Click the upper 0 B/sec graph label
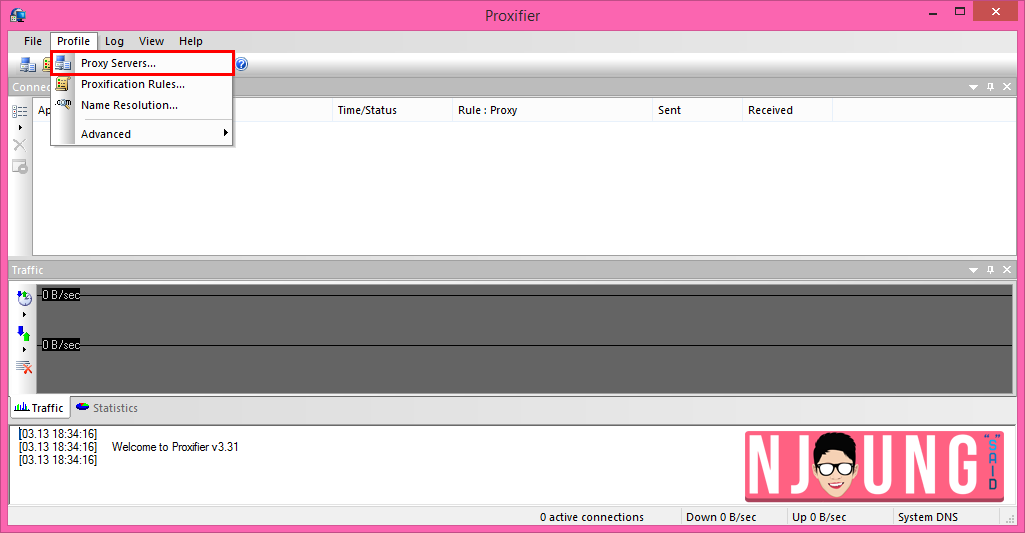Screen dimensions: 1025x533 tap(61, 295)
